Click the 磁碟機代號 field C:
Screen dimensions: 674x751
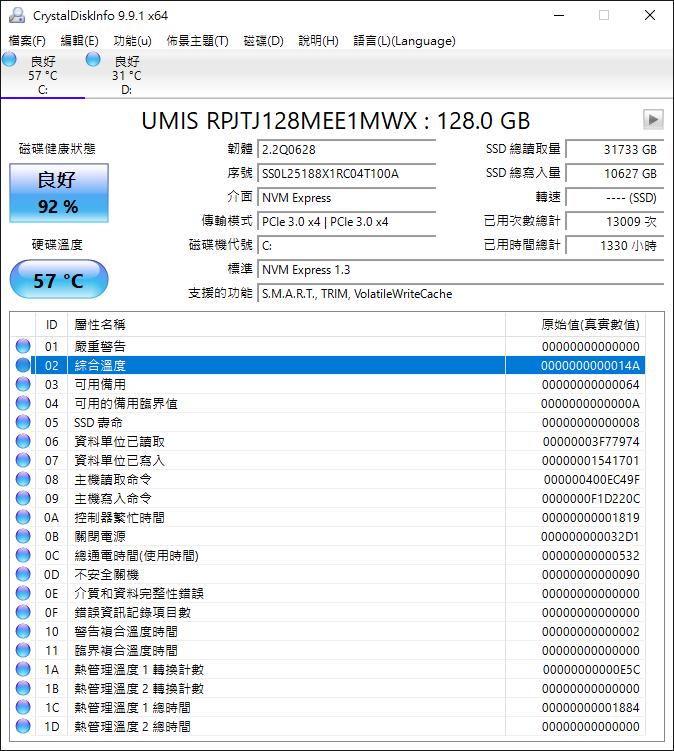click(x=347, y=245)
